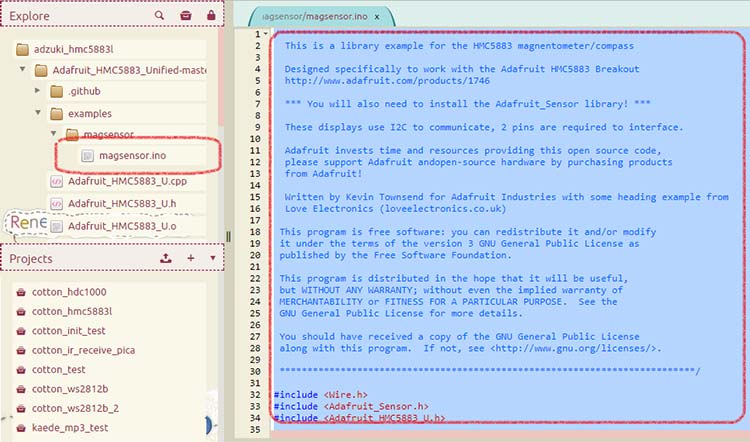The width and height of the screenshot is (750, 442).
Task: Collapse the Adafruit_HMC5883_Unified-master folder
Action: (22, 69)
